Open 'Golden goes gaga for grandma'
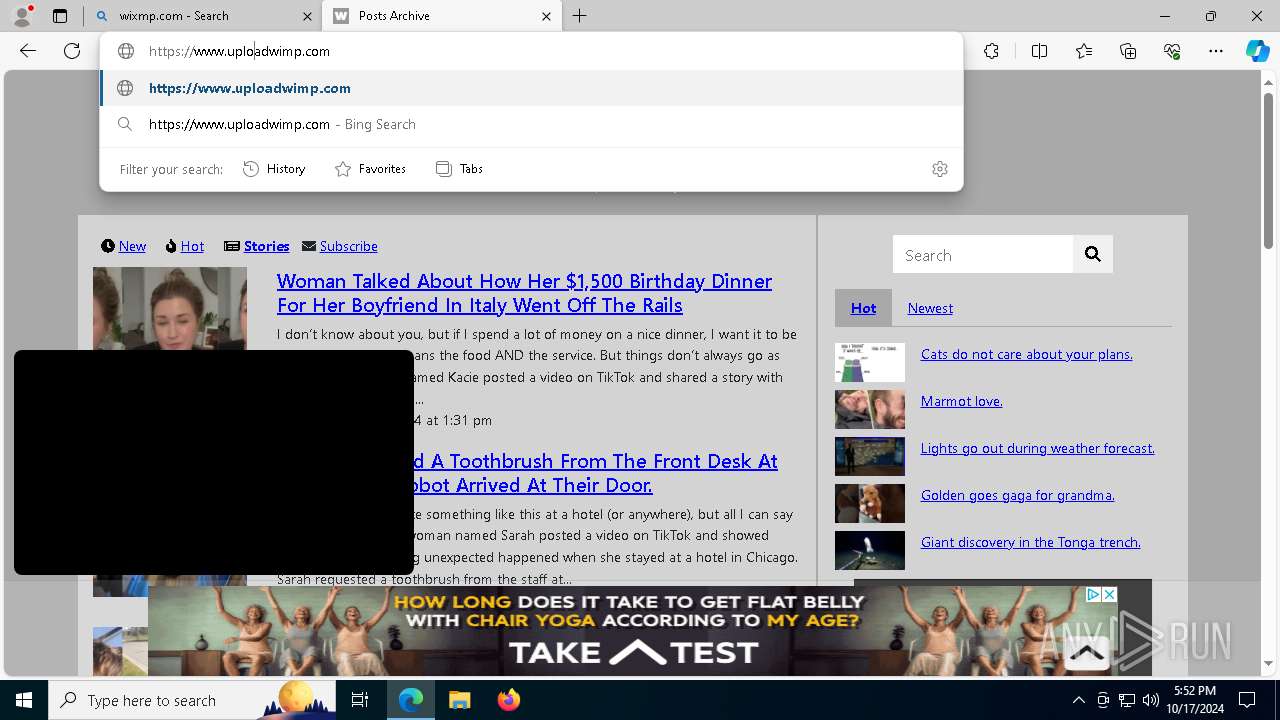This screenshot has height=720, width=1280. (1017, 495)
